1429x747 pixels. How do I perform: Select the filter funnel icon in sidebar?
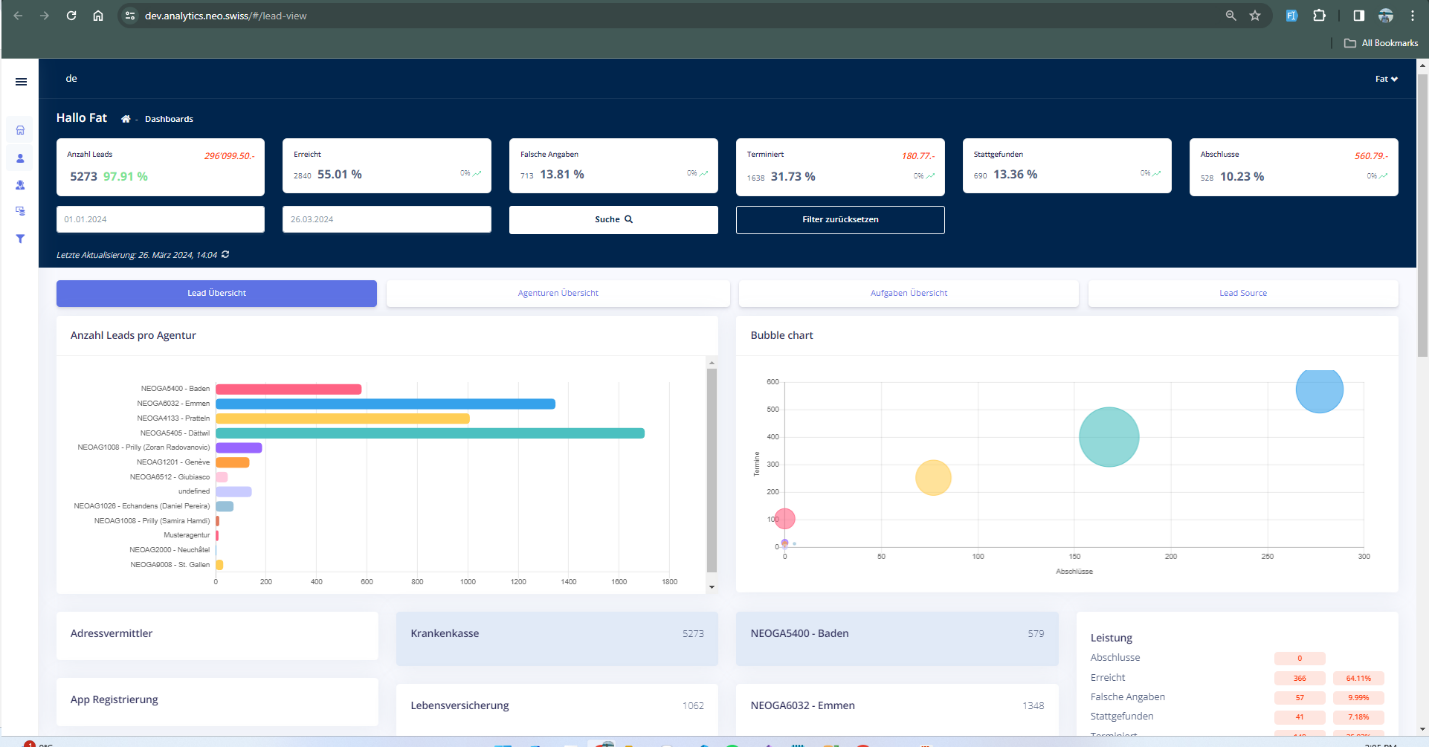point(20,239)
